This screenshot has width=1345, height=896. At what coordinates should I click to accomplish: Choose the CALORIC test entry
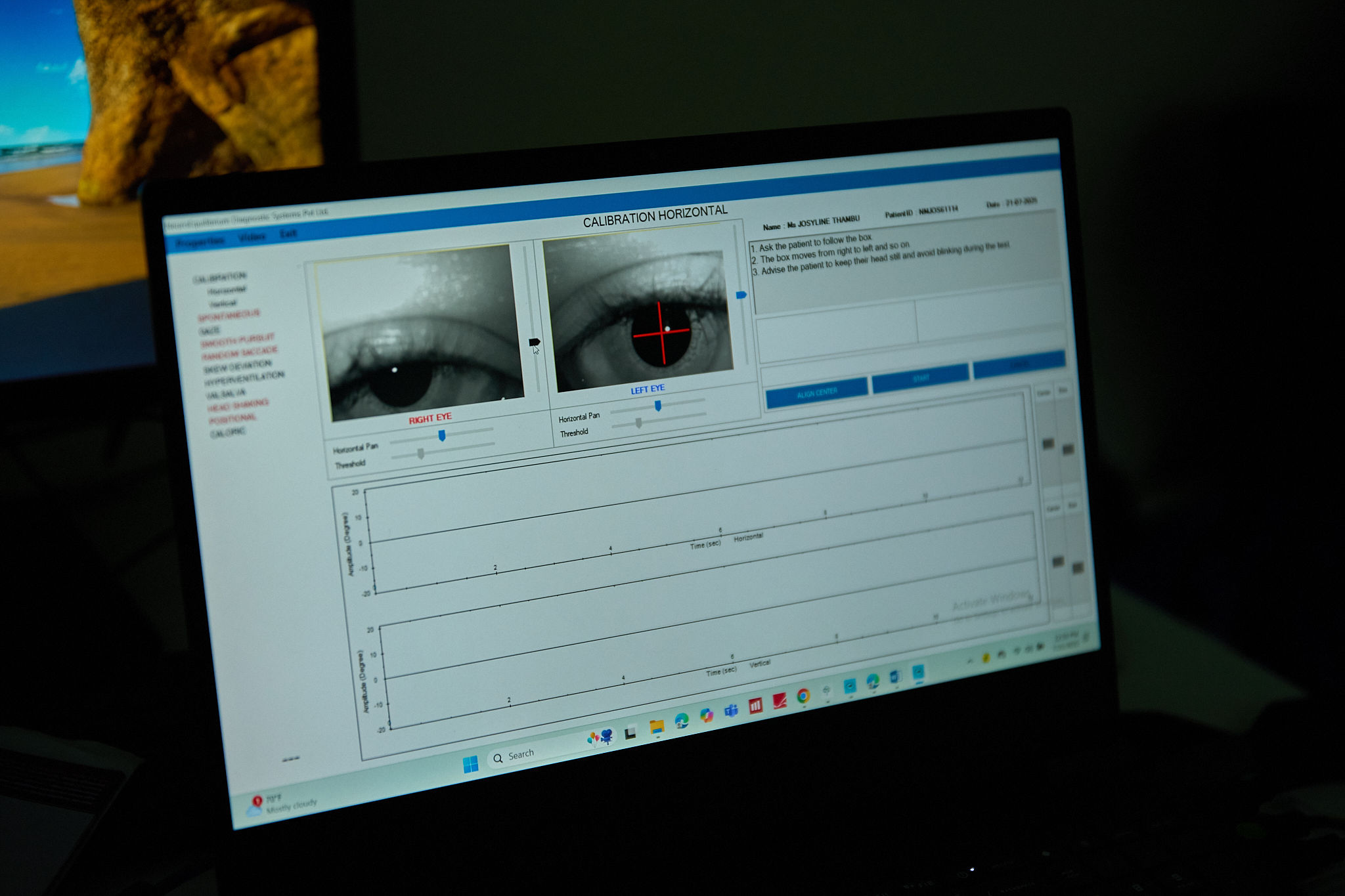(x=228, y=433)
